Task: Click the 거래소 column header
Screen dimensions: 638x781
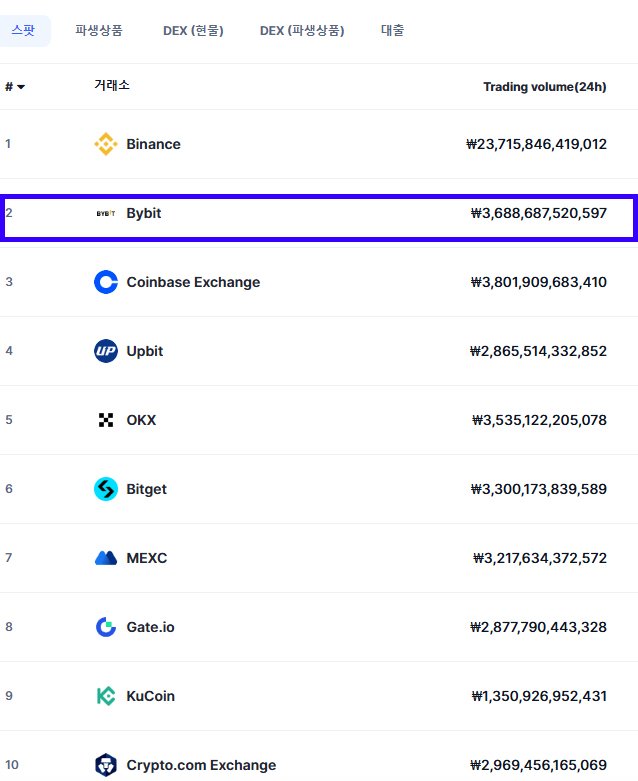Action: (112, 85)
